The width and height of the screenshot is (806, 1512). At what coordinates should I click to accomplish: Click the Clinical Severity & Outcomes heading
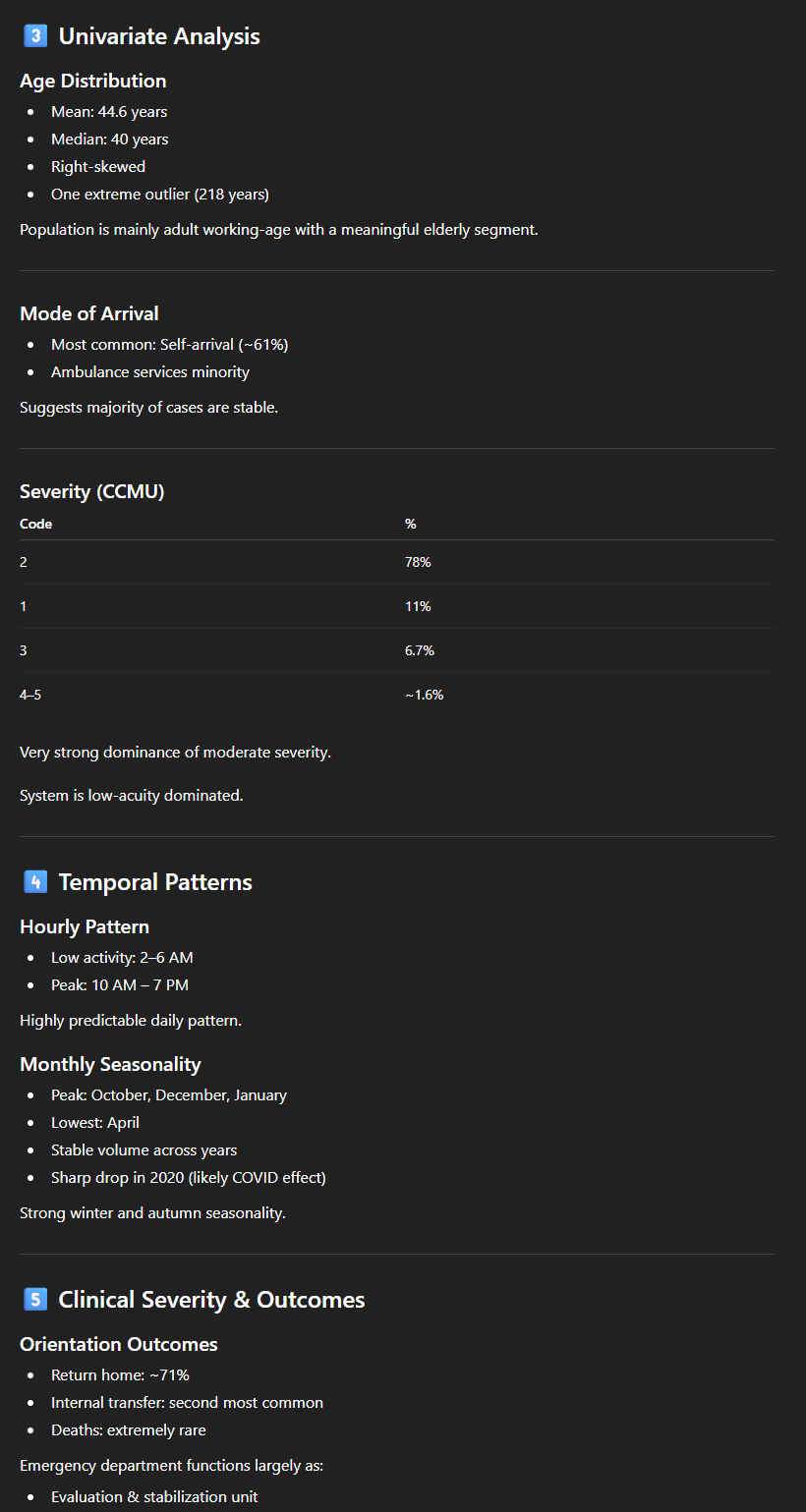(x=211, y=1300)
